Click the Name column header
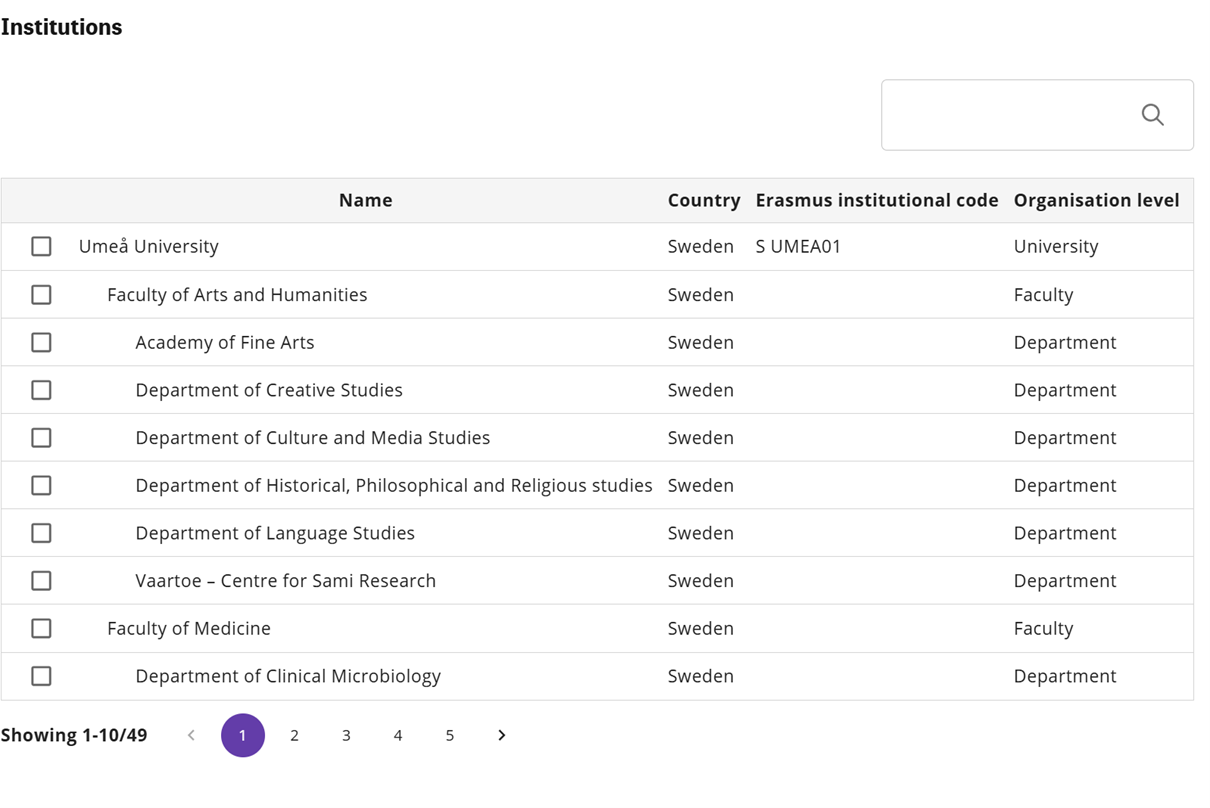This screenshot has height=808, width=1210. tap(365, 200)
